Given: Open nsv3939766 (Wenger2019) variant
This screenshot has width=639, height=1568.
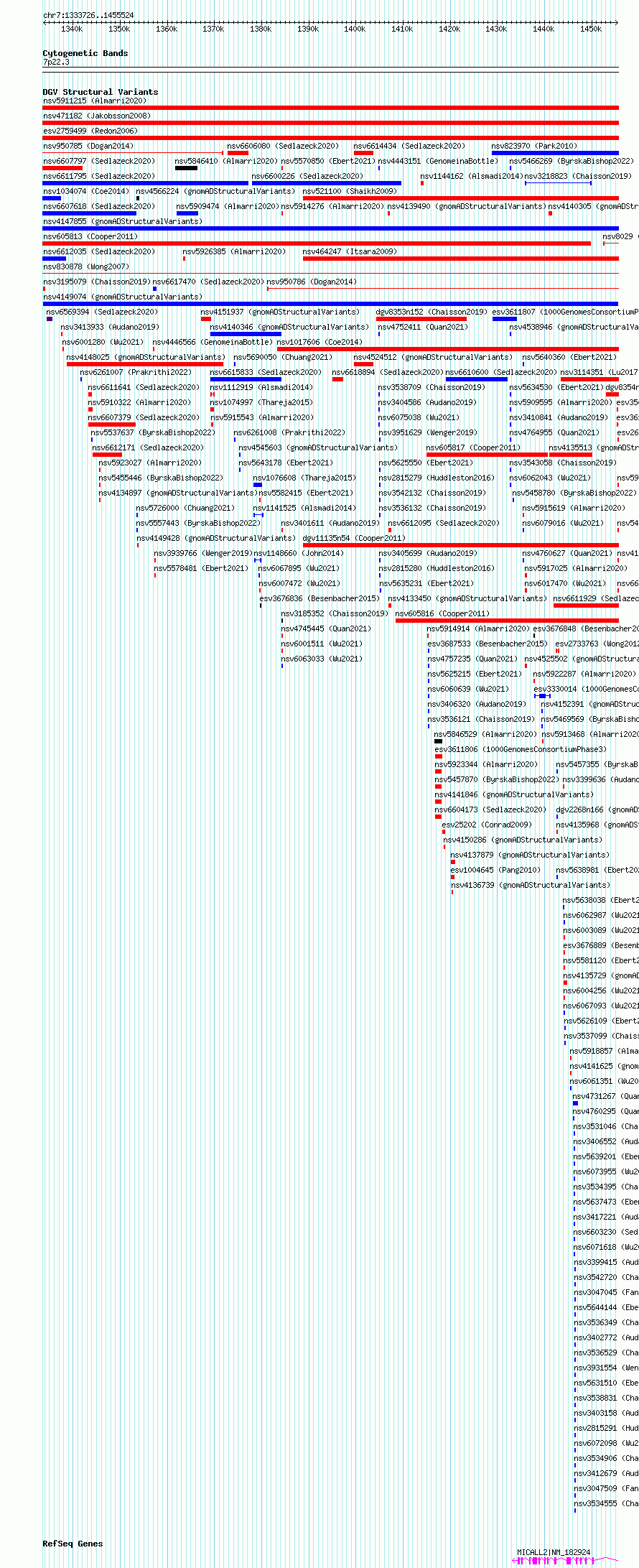Looking at the screenshot, I should pos(155,560).
